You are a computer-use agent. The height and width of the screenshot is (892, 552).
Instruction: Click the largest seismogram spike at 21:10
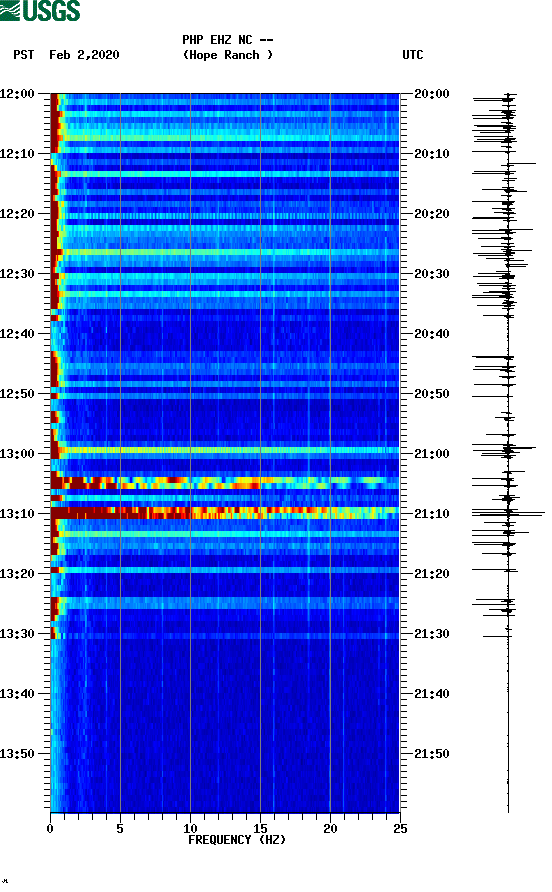click(x=508, y=513)
